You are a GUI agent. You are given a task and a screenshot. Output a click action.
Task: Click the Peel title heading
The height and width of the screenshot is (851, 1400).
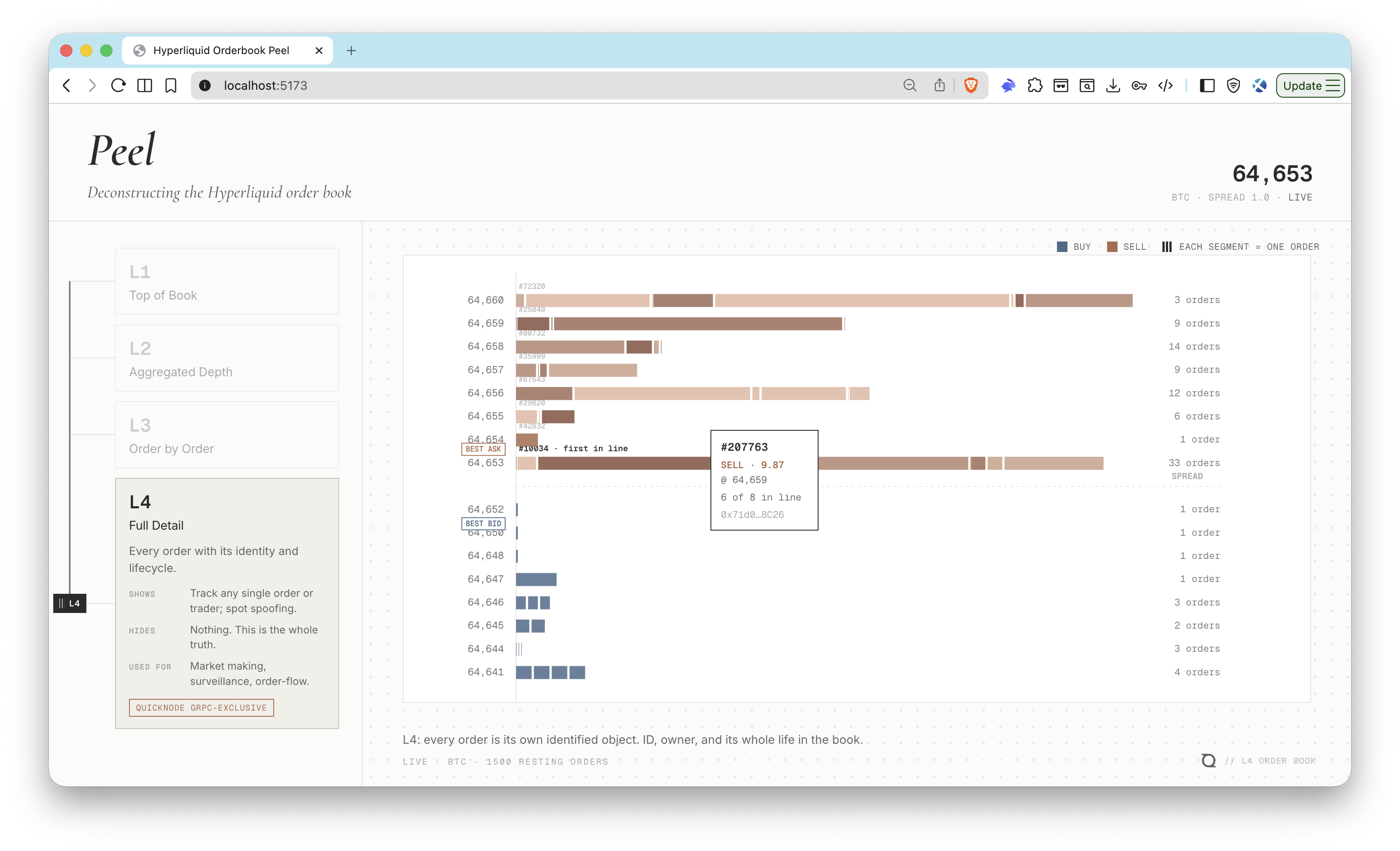[x=122, y=150]
